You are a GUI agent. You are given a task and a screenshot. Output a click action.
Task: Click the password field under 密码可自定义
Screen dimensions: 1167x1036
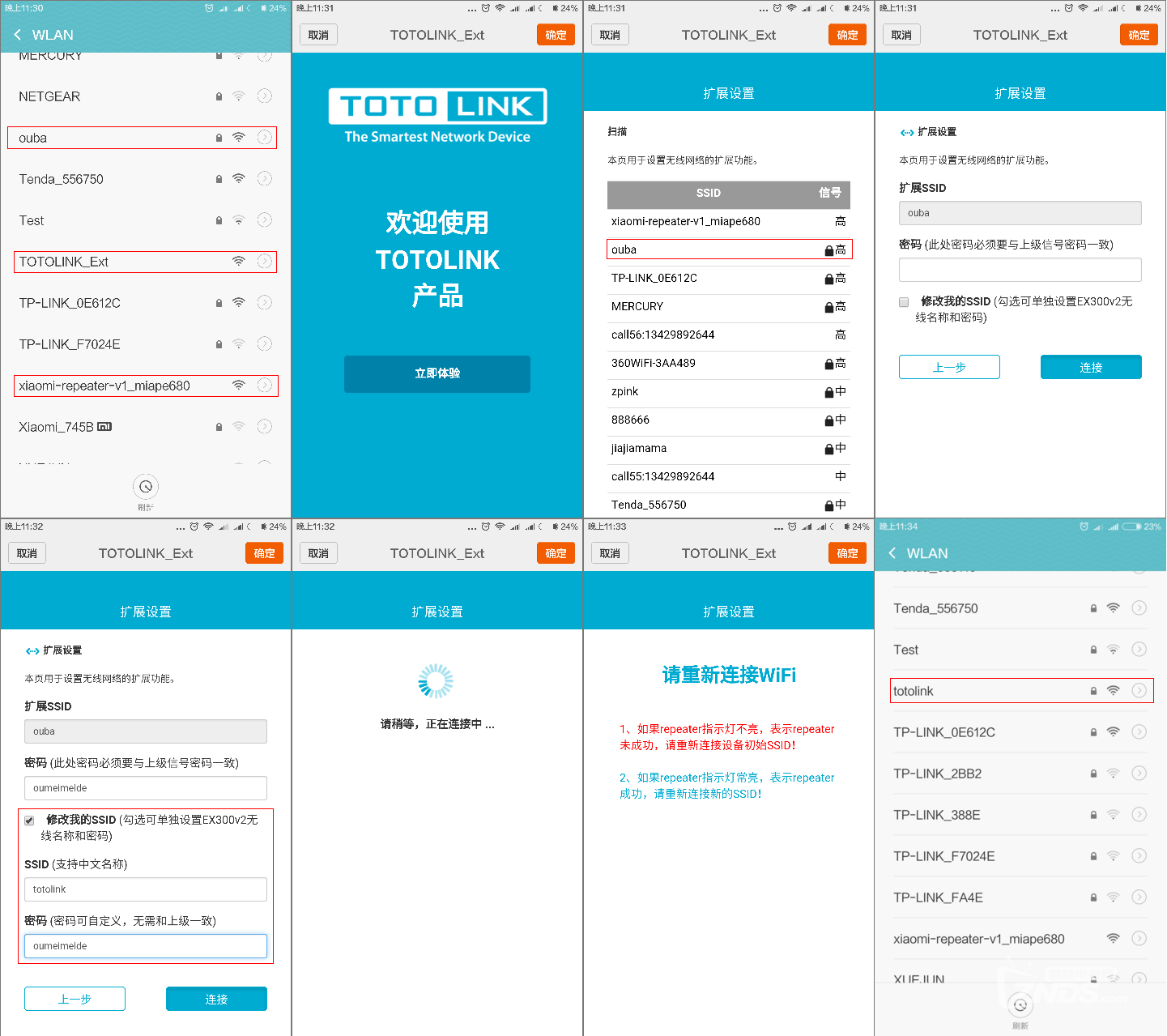[x=146, y=946]
